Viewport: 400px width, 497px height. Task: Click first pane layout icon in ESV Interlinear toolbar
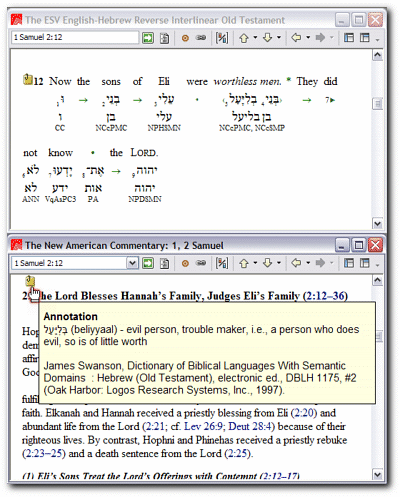(349, 38)
